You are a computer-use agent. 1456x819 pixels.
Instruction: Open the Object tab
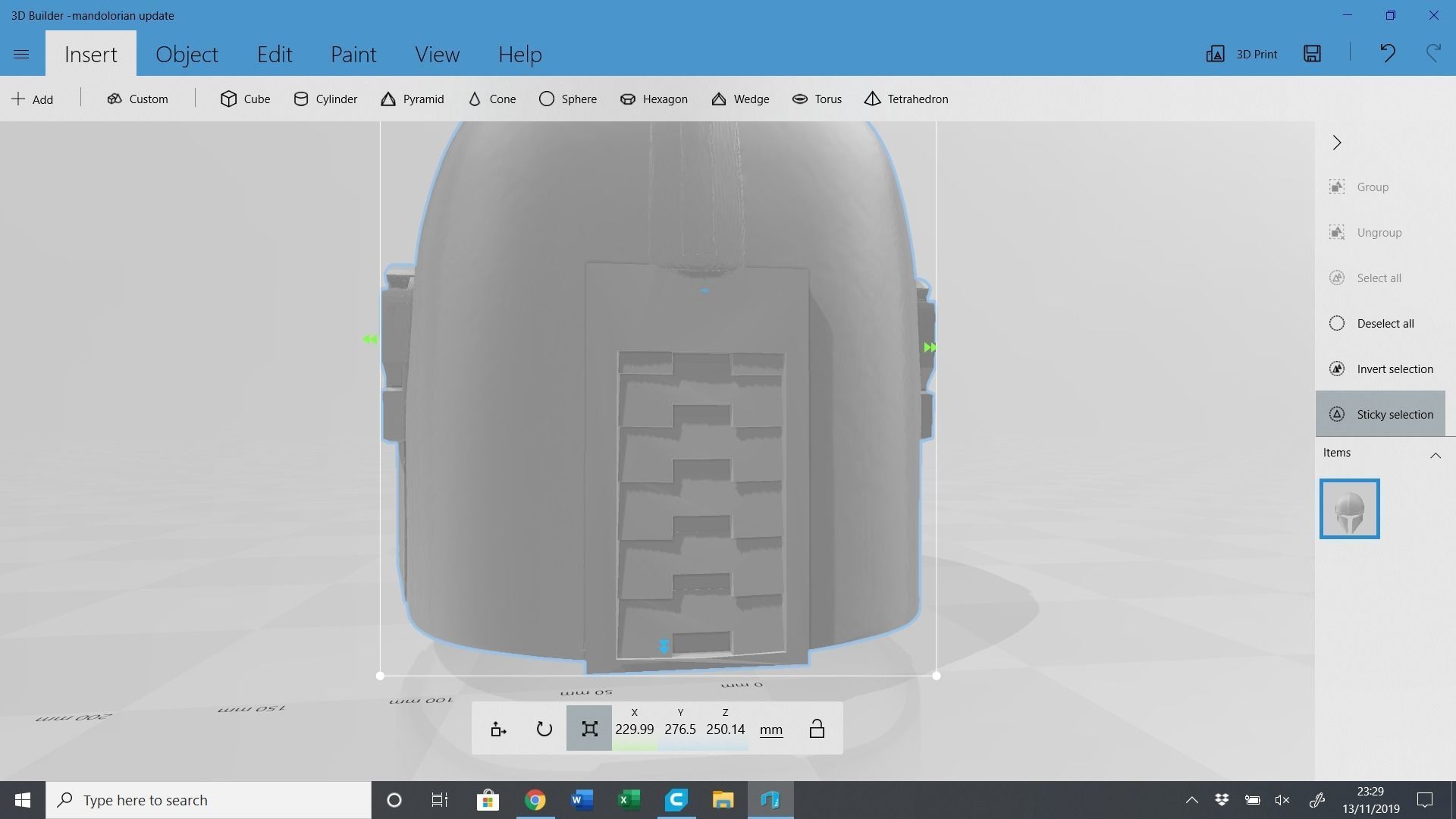tap(187, 54)
